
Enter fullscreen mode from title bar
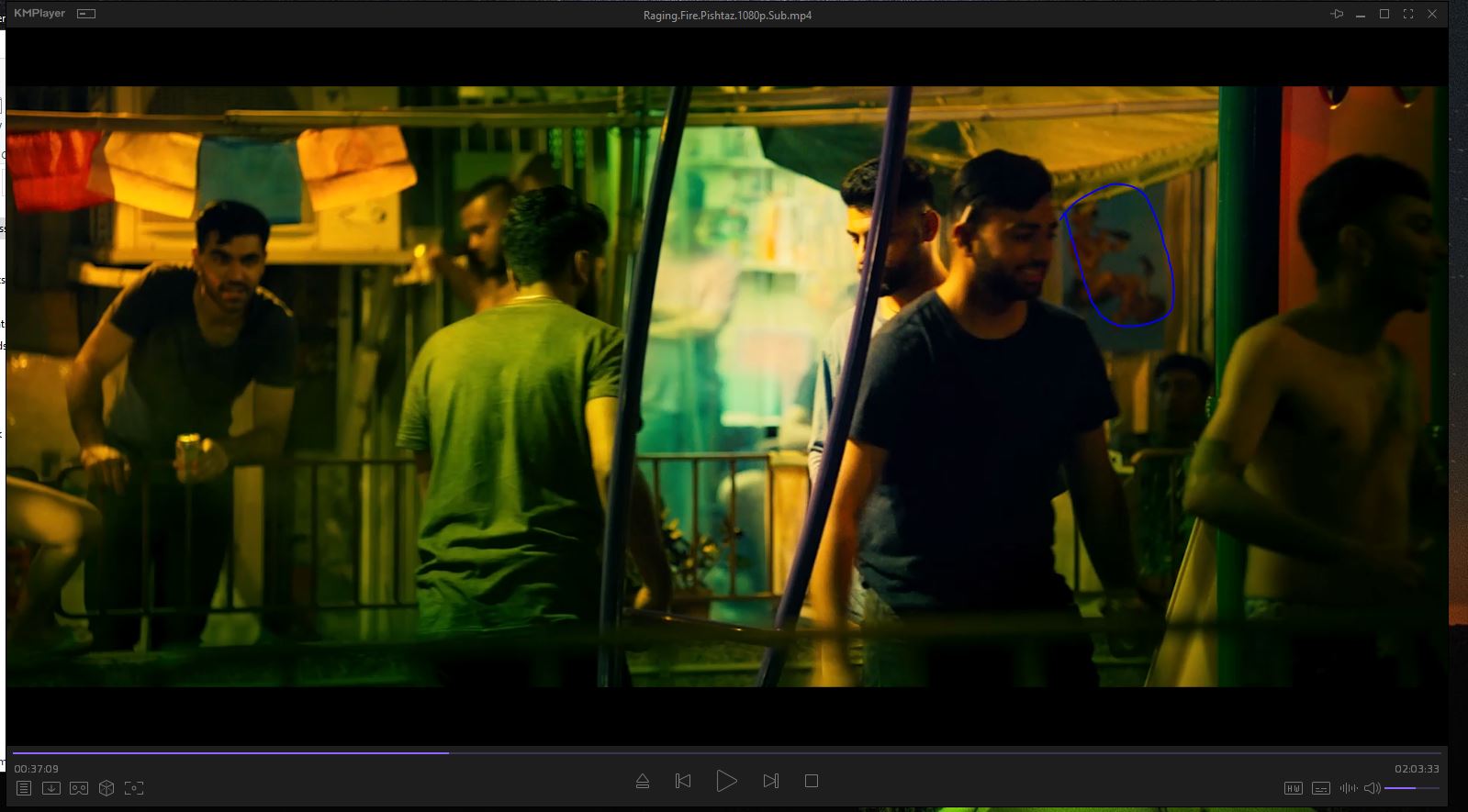pyautogui.click(x=1408, y=14)
